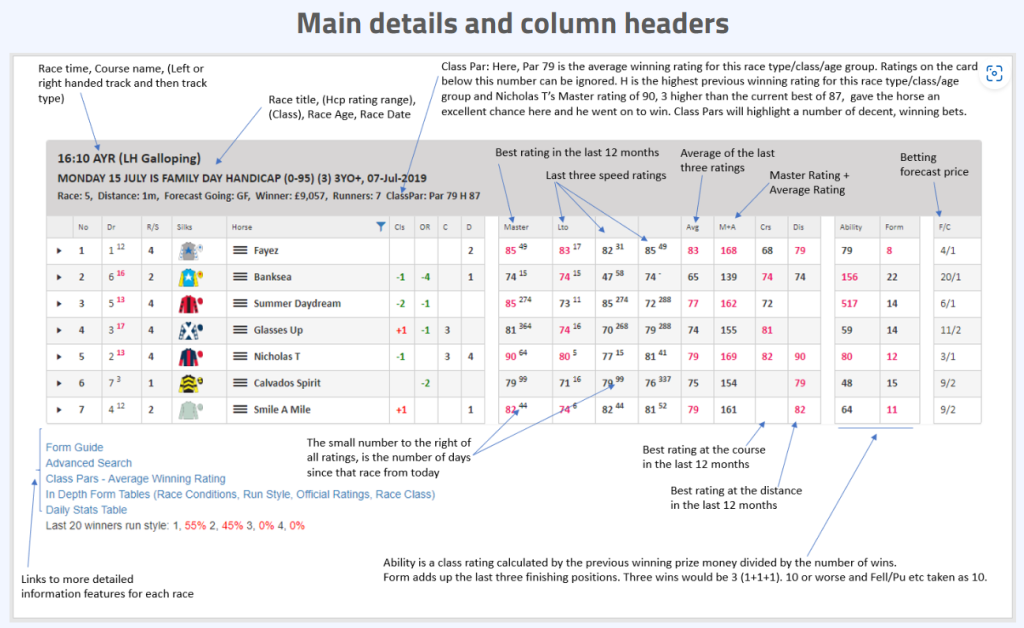Image resolution: width=1024 pixels, height=628 pixels.
Task: Open the Advanced Search link
Action: click(x=89, y=463)
